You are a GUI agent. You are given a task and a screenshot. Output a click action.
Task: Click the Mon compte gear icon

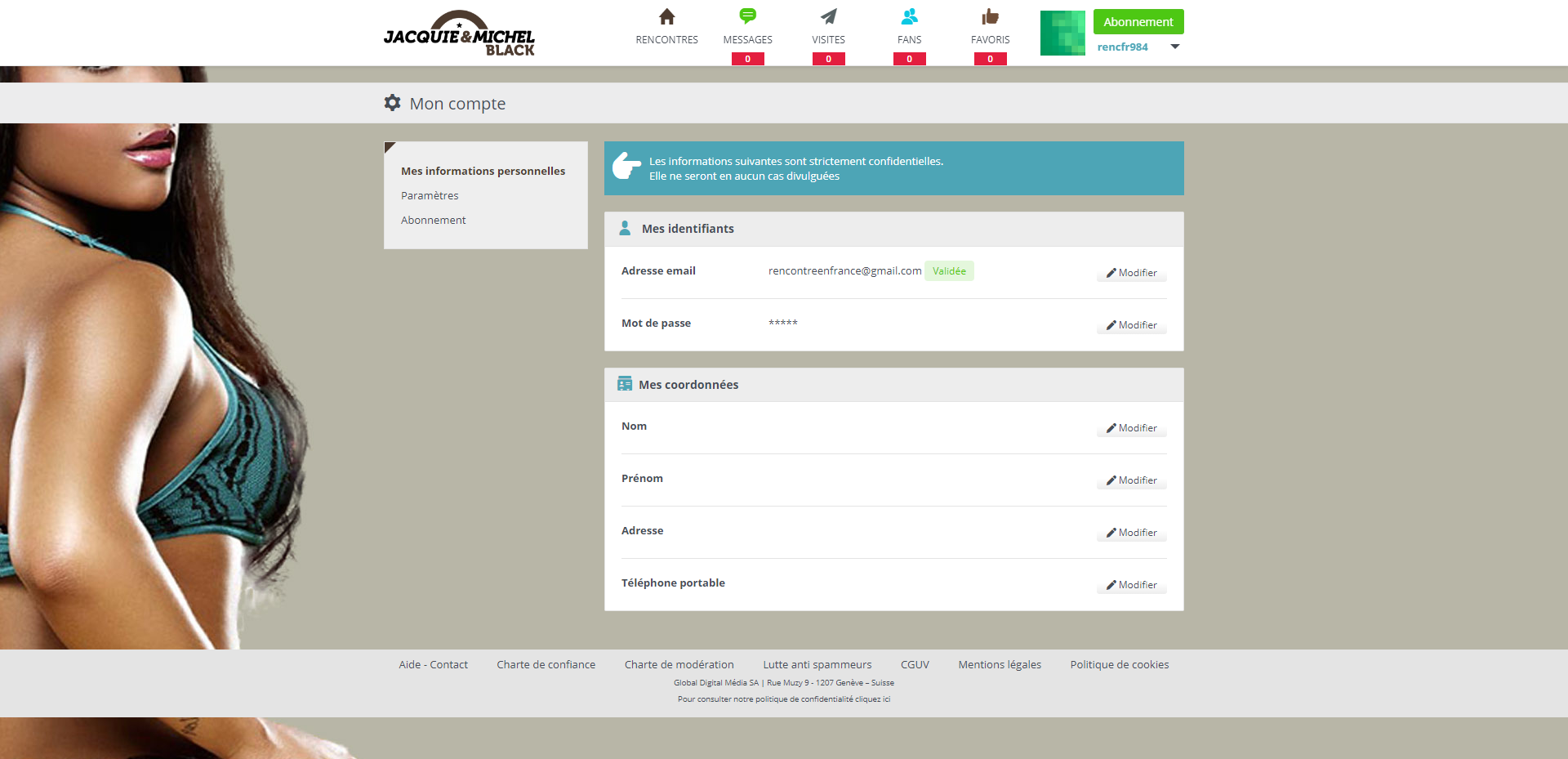pos(393,103)
